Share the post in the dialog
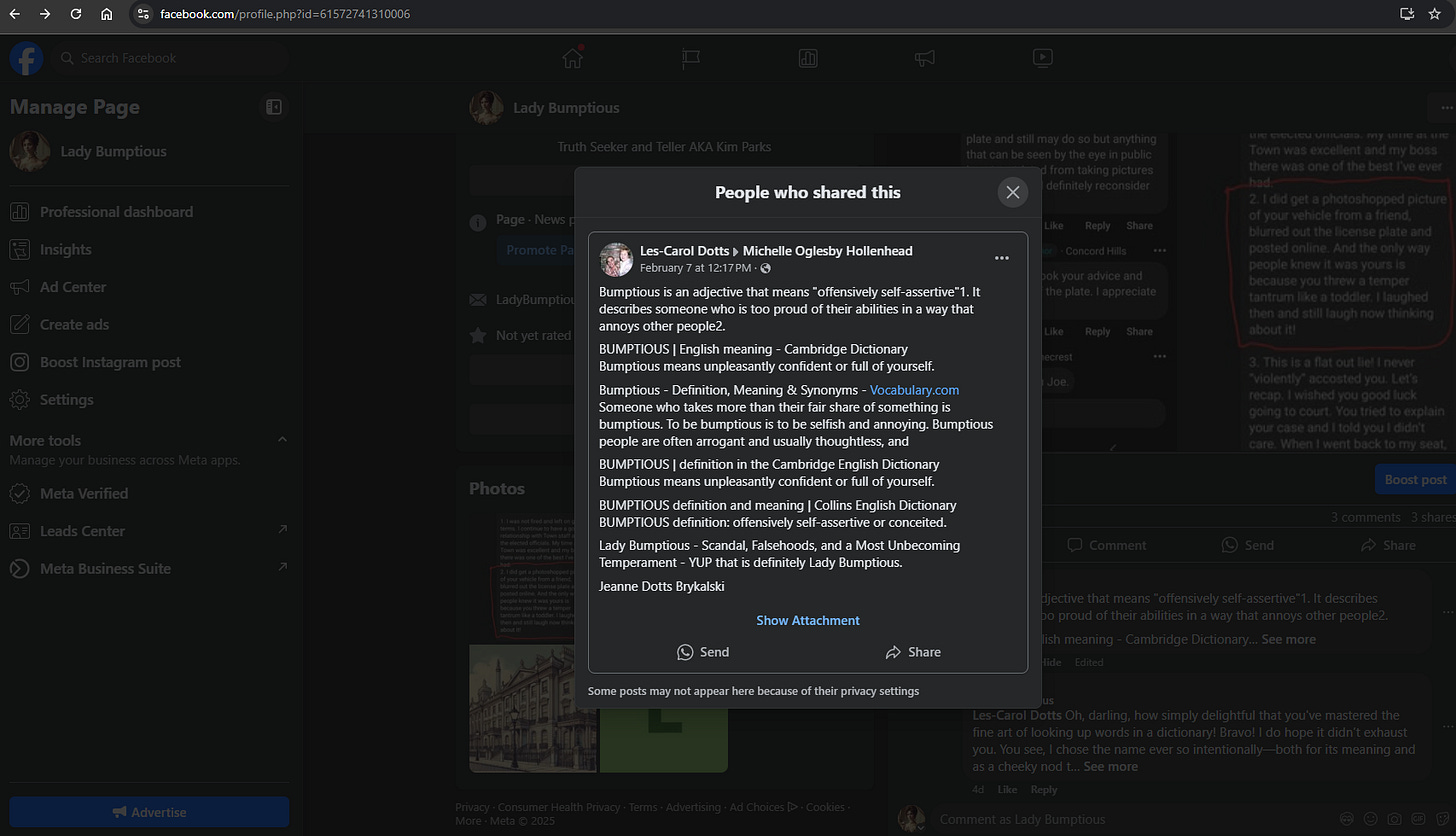 click(912, 652)
